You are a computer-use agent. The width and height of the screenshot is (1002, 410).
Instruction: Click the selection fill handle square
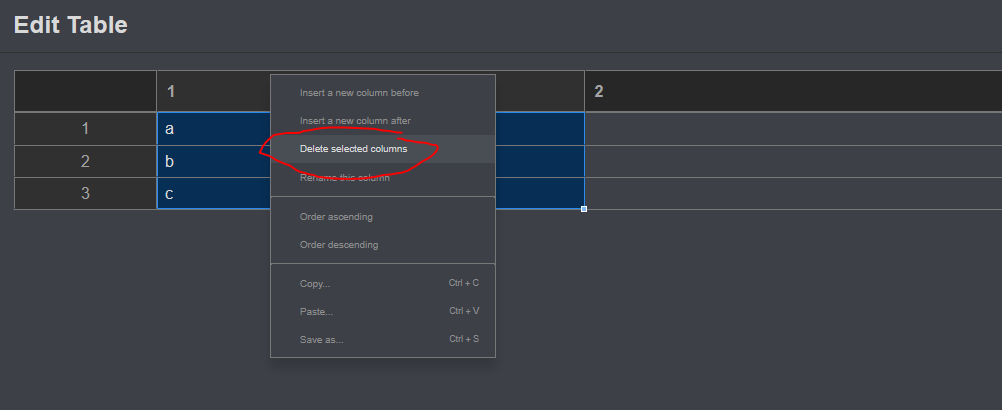[584, 209]
